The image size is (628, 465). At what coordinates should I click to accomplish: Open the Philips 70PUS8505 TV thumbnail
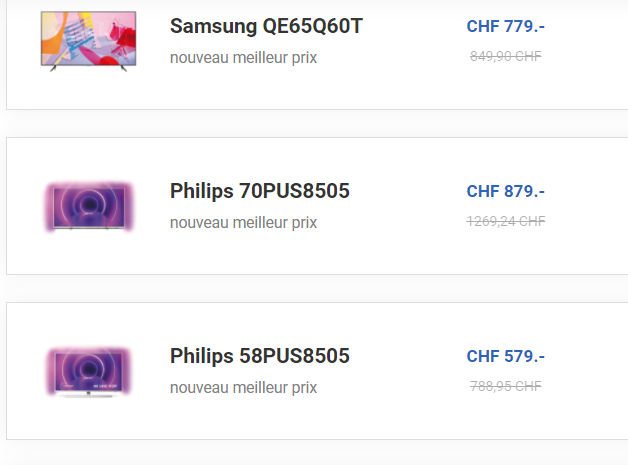89,207
